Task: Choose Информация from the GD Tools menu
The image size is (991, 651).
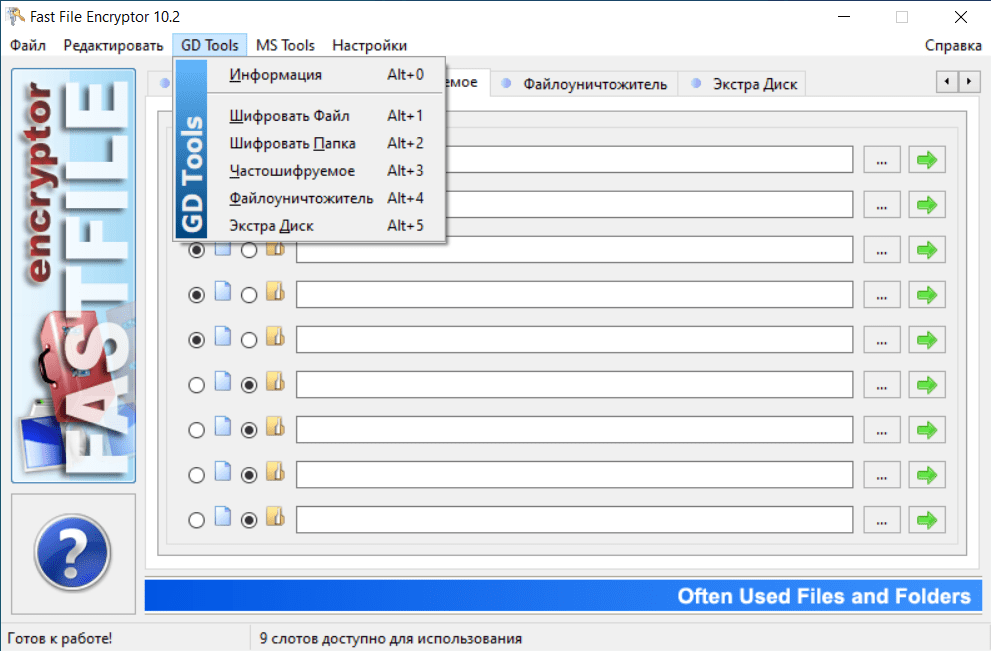Action: click(x=326, y=75)
